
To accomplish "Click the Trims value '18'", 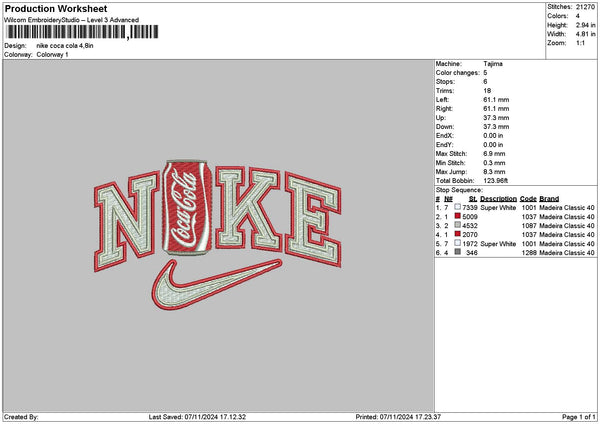I will [487, 91].
